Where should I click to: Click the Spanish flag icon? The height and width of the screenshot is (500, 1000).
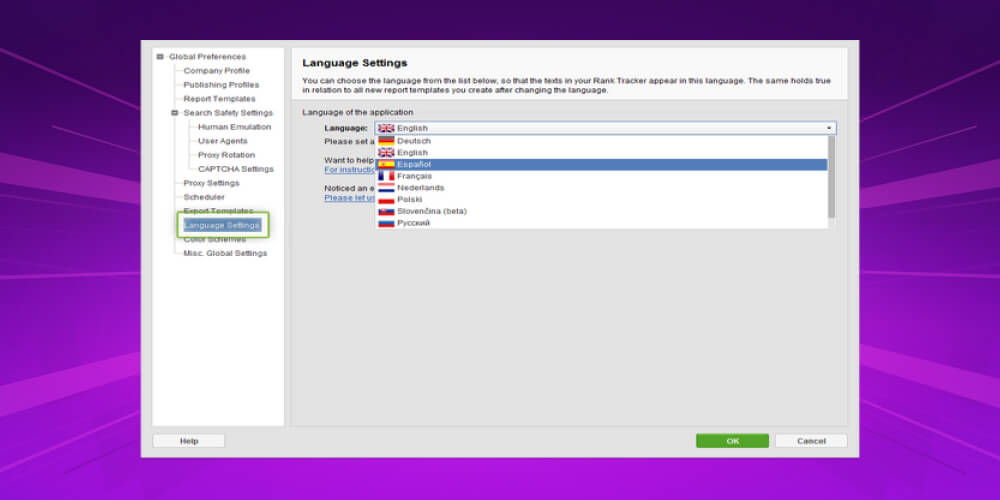click(386, 165)
